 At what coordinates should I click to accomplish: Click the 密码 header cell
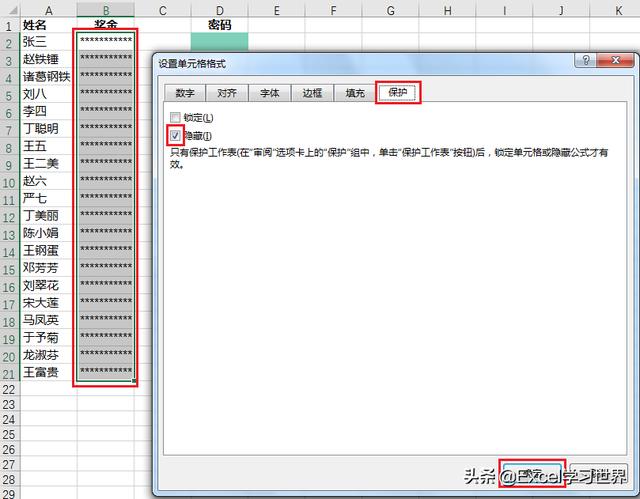pyautogui.click(x=220, y=25)
